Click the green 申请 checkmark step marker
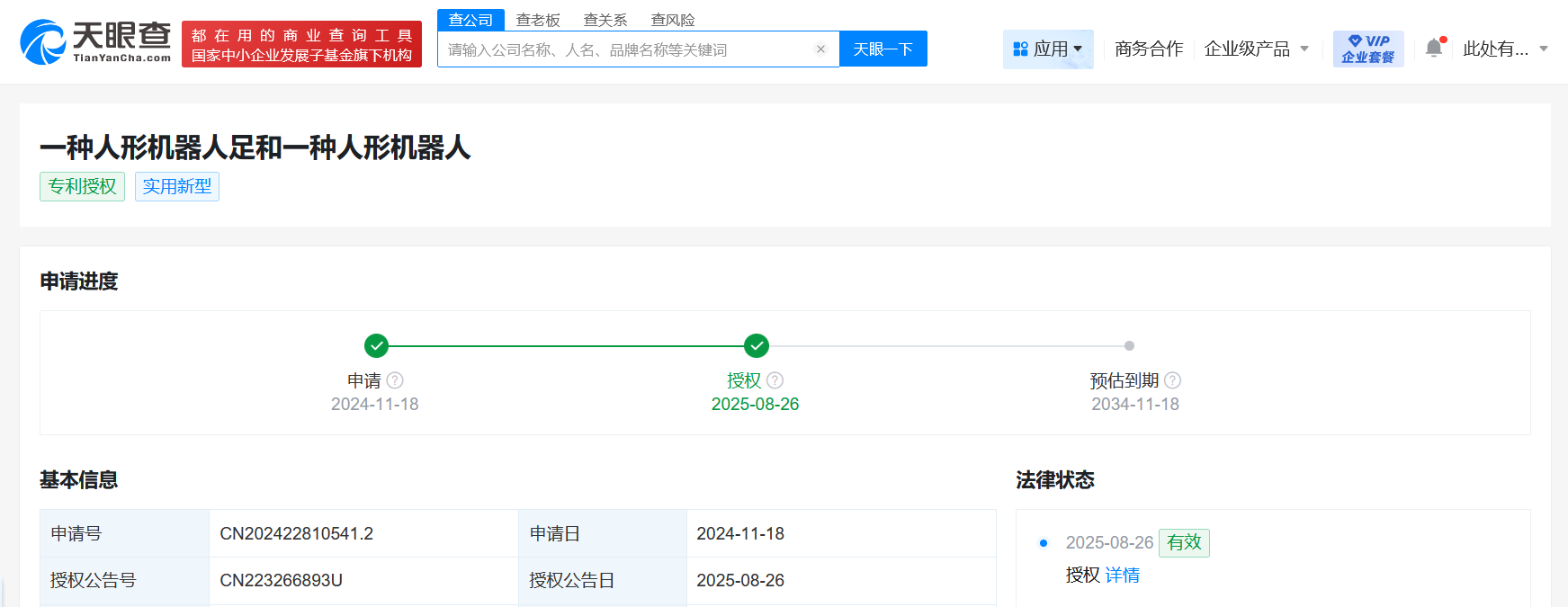1568x607 pixels. coord(376,345)
